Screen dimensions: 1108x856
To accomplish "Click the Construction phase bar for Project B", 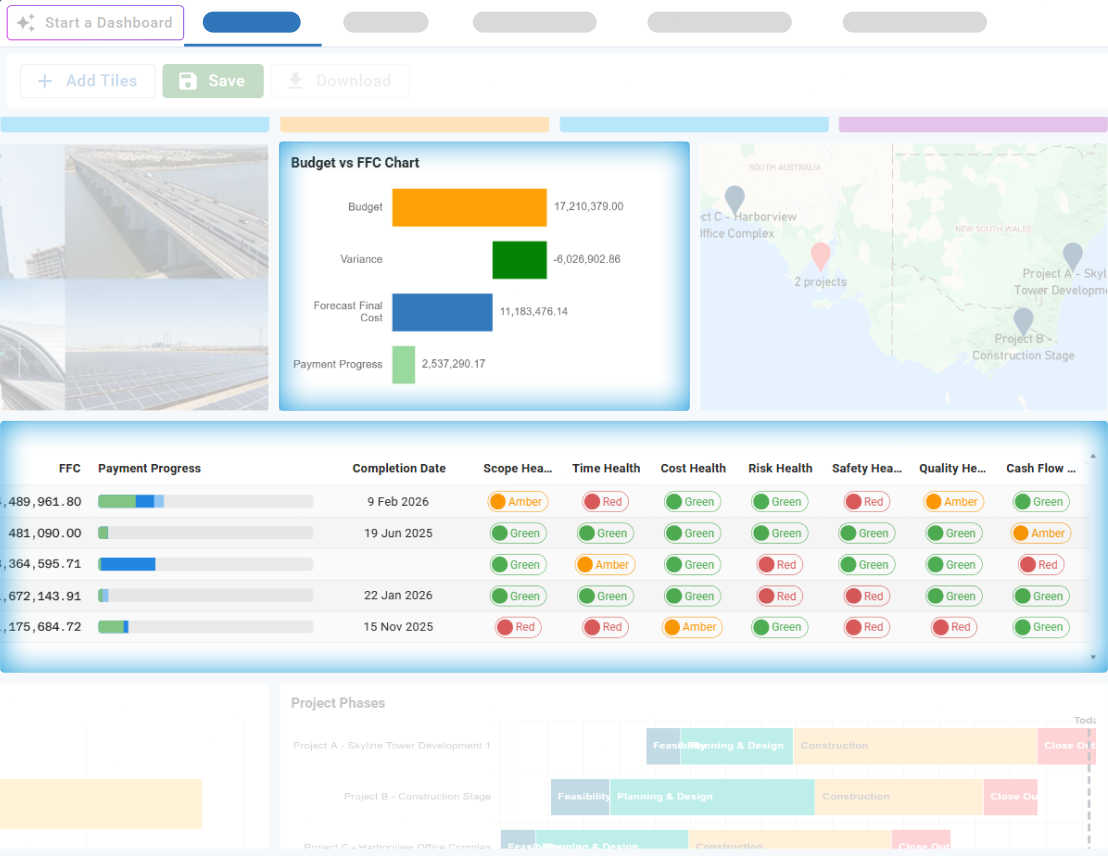I will pos(897,797).
